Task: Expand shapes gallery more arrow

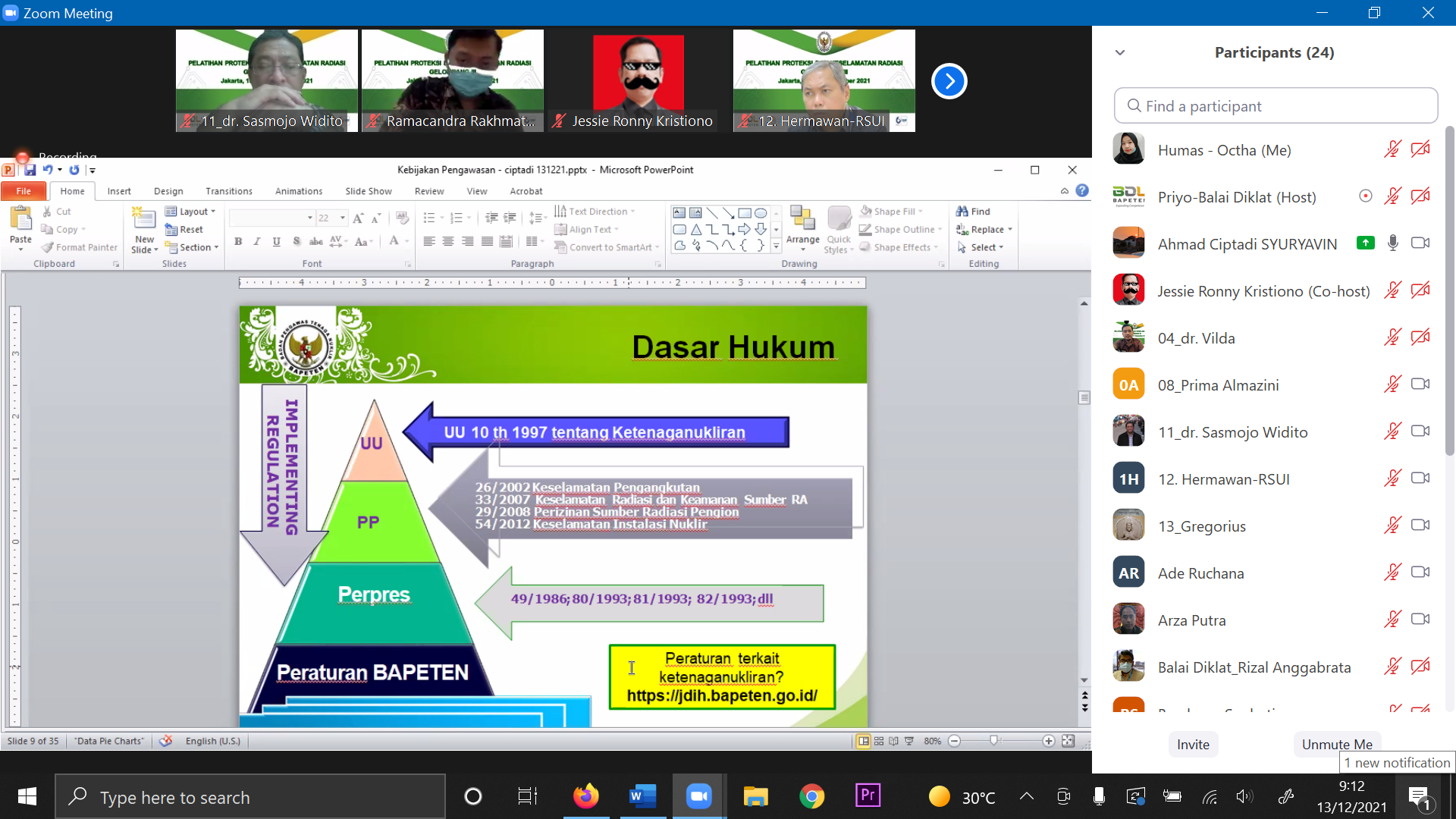Action: coord(776,247)
